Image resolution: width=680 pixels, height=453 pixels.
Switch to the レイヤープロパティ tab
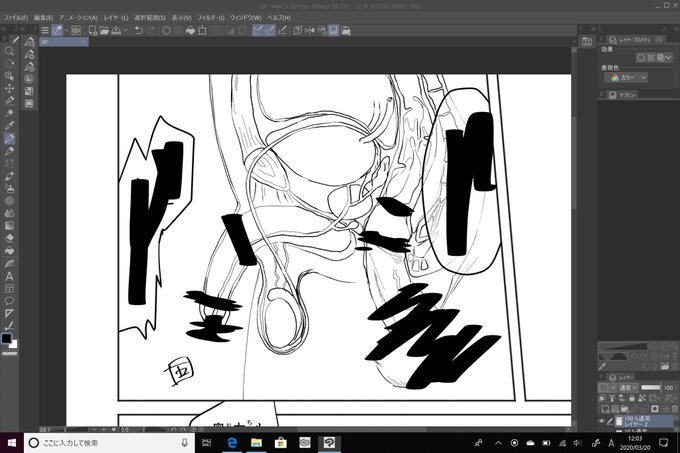pos(635,39)
